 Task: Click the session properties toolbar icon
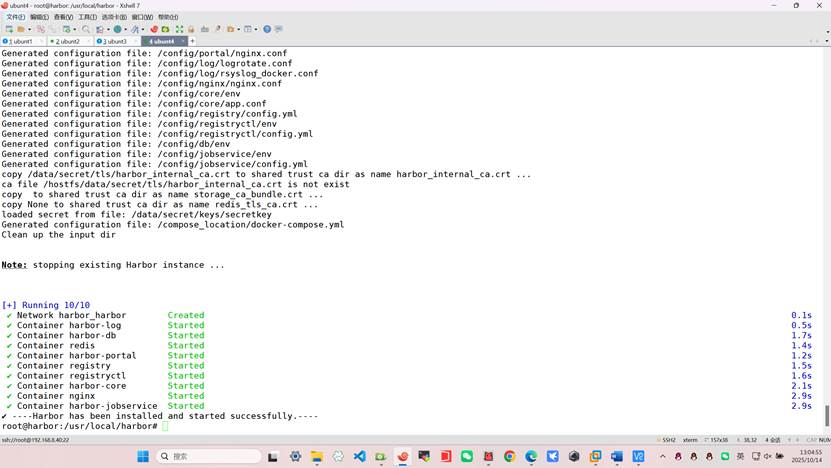click(66, 29)
